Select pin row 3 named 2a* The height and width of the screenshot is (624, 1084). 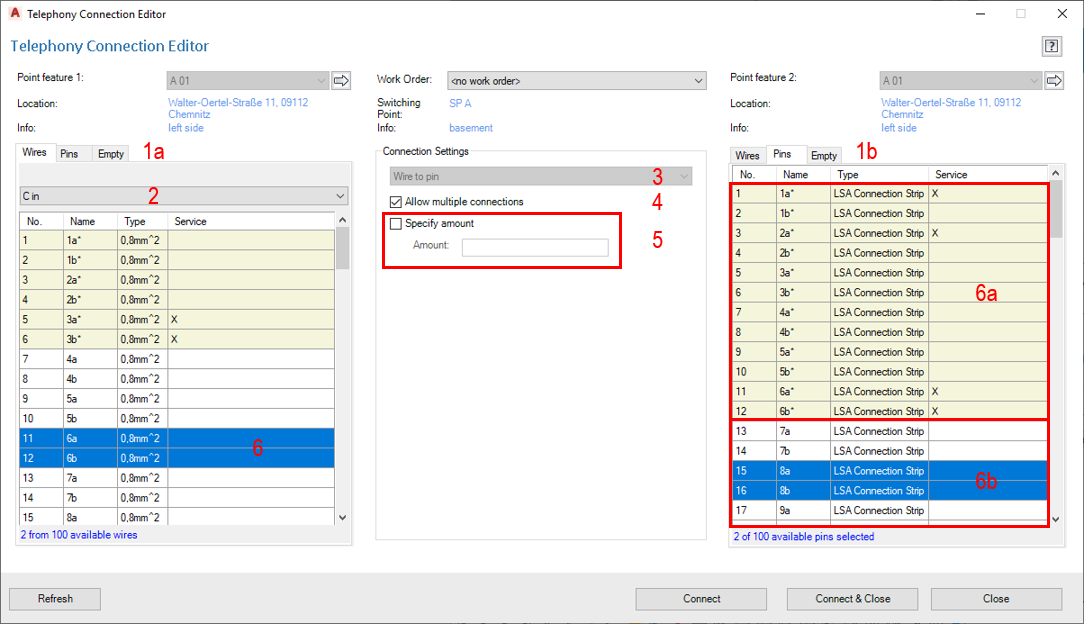[890, 233]
